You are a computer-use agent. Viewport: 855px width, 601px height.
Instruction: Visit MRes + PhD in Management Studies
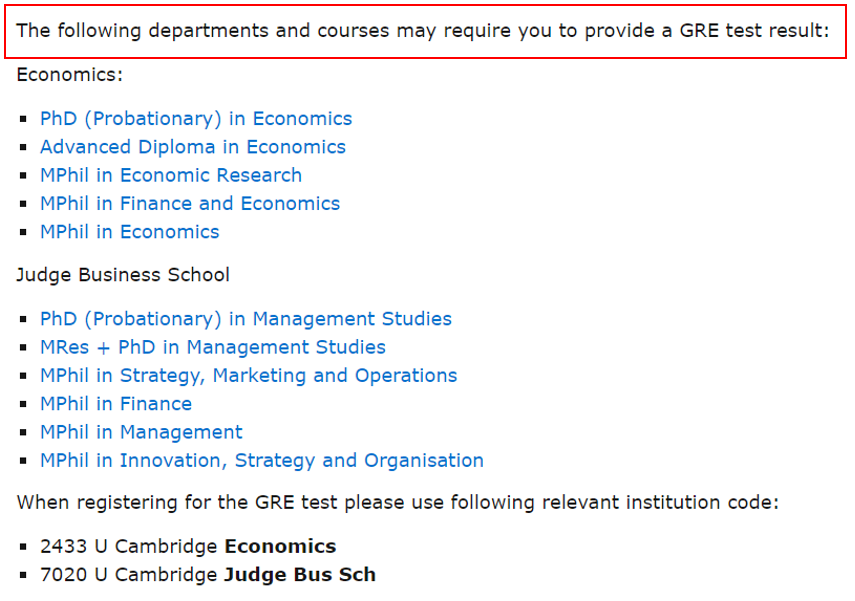click(x=213, y=347)
